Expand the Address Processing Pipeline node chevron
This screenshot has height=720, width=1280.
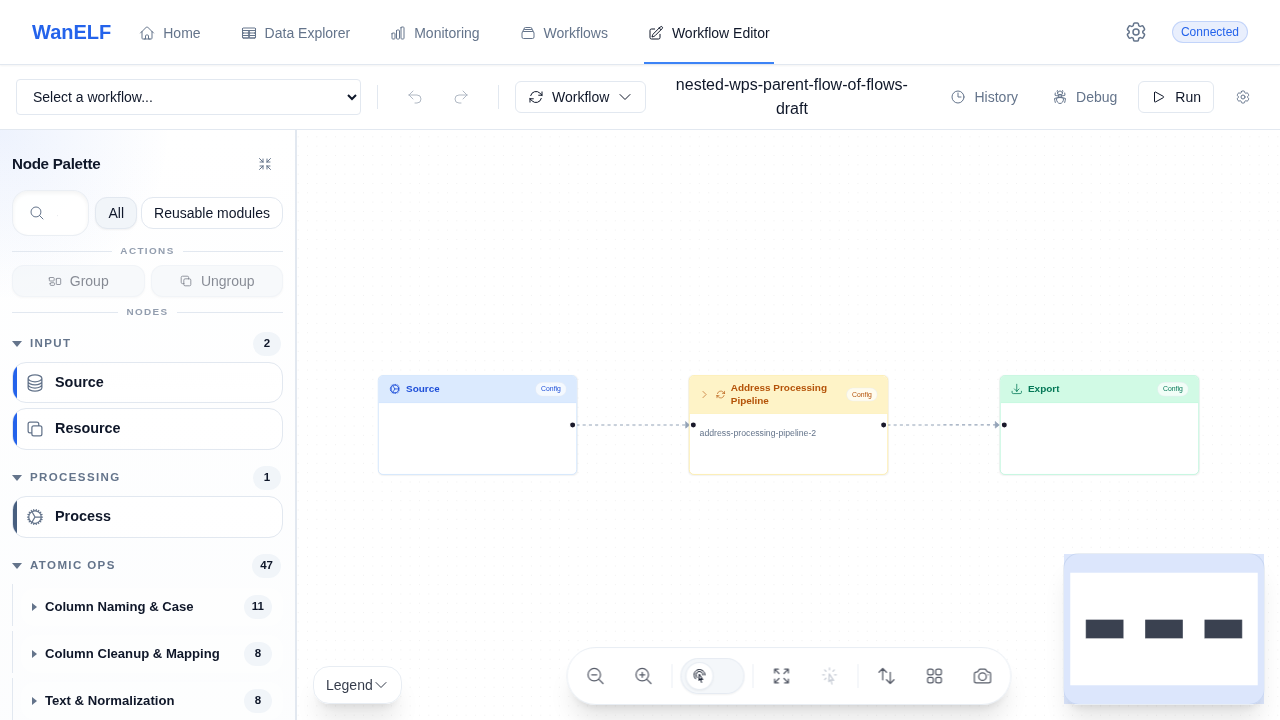tap(704, 394)
